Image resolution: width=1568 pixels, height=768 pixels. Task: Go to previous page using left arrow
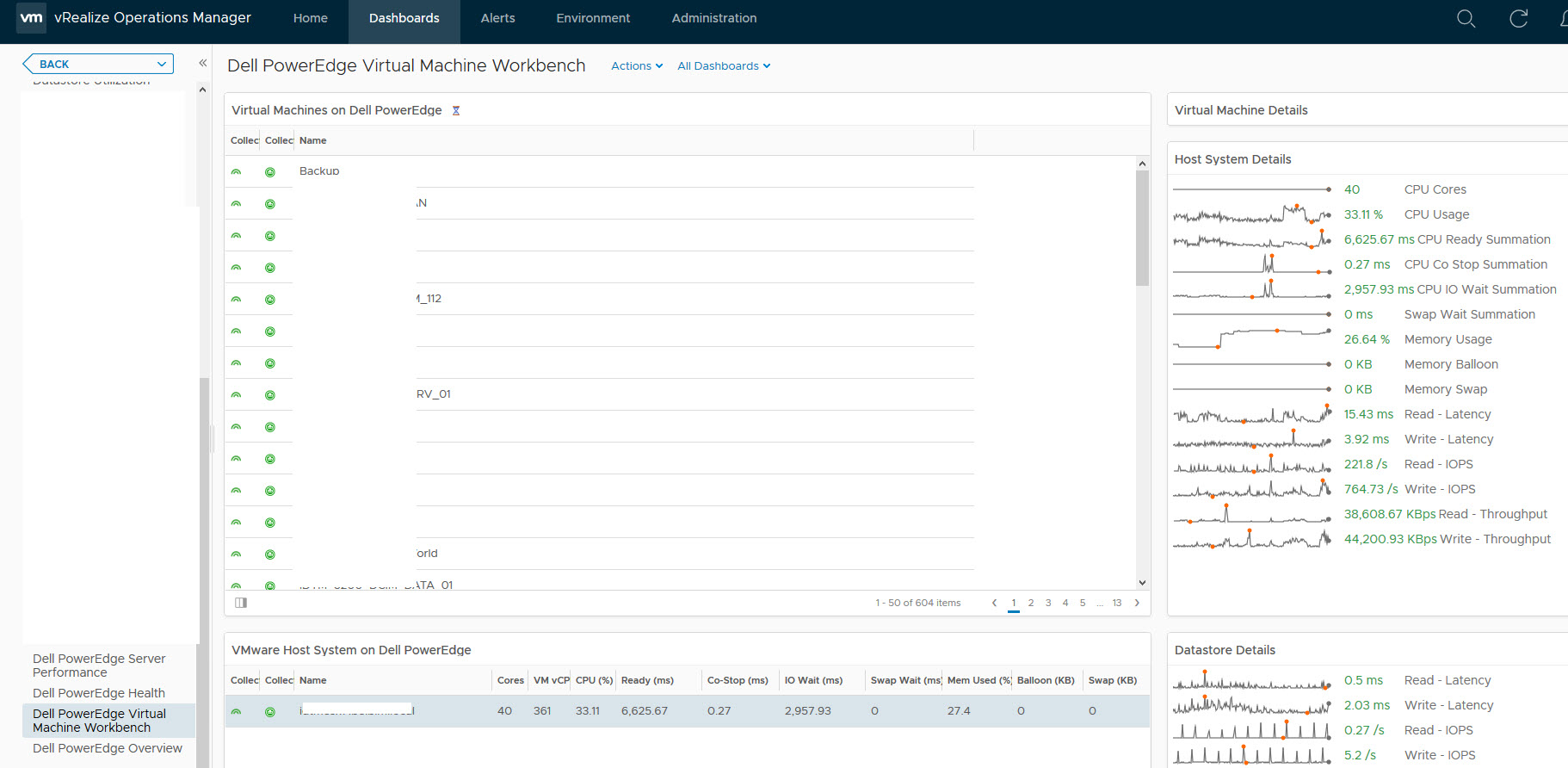(994, 603)
